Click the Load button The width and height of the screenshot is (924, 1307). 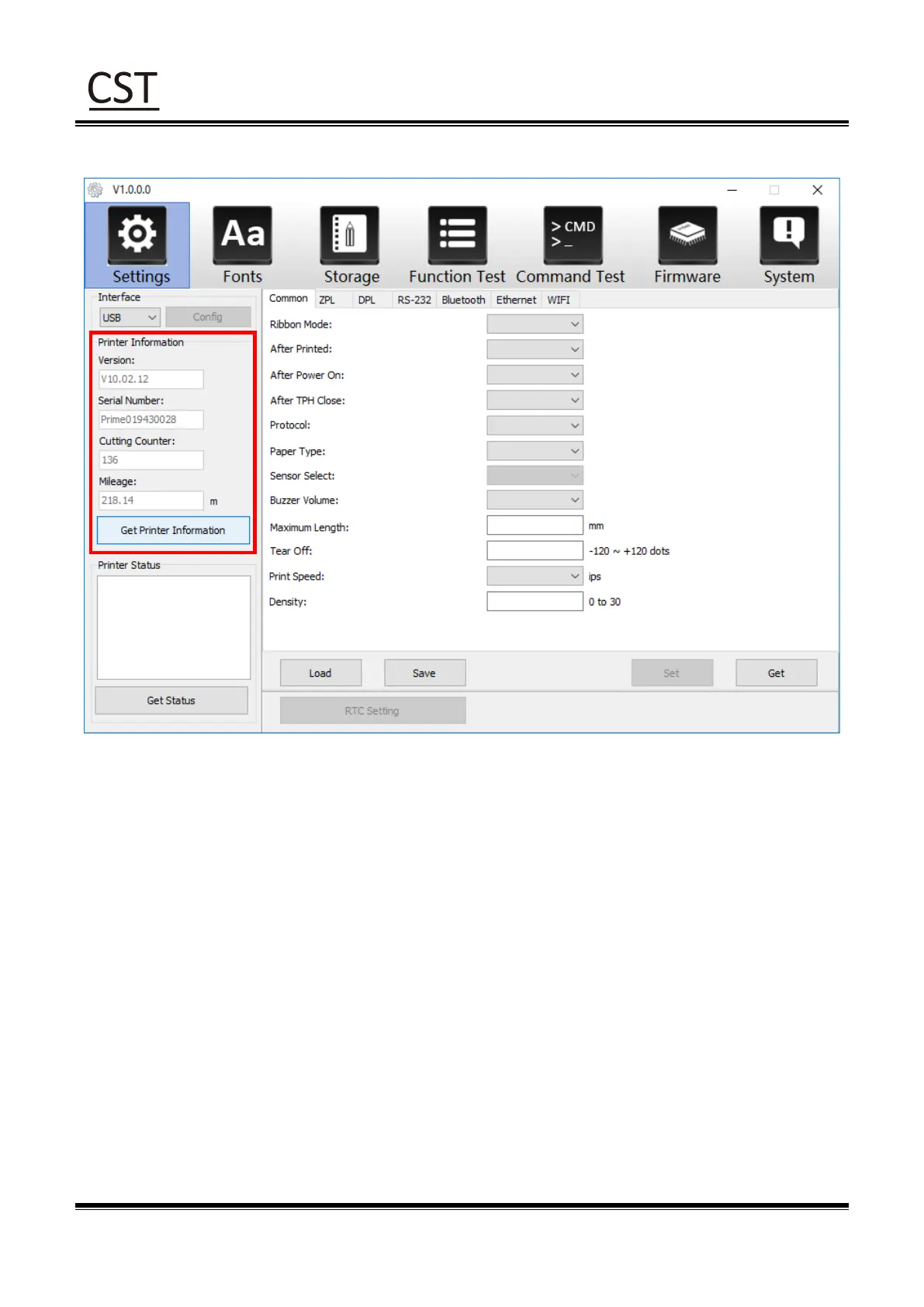tap(320, 673)
